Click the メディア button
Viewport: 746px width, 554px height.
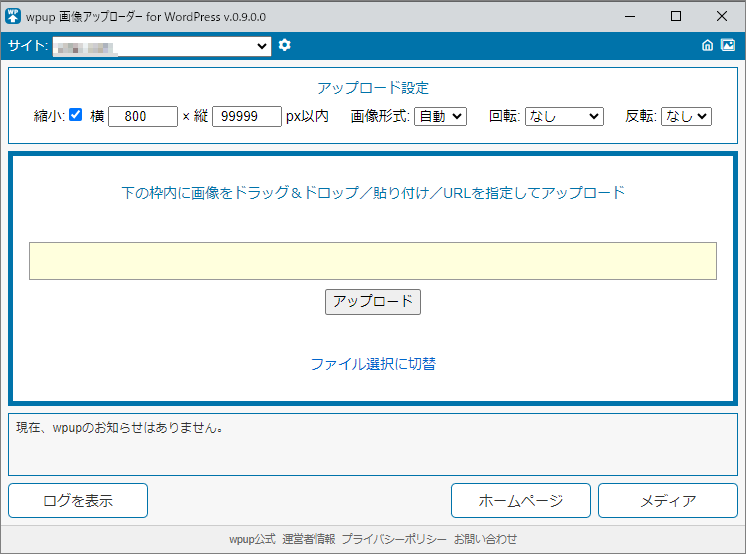pos(667,500)
